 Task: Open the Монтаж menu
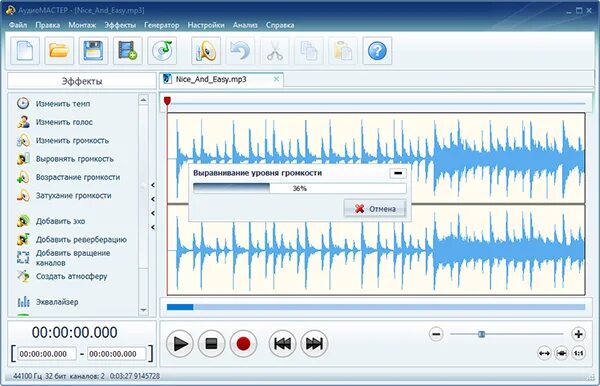click(x=82, y=25)
